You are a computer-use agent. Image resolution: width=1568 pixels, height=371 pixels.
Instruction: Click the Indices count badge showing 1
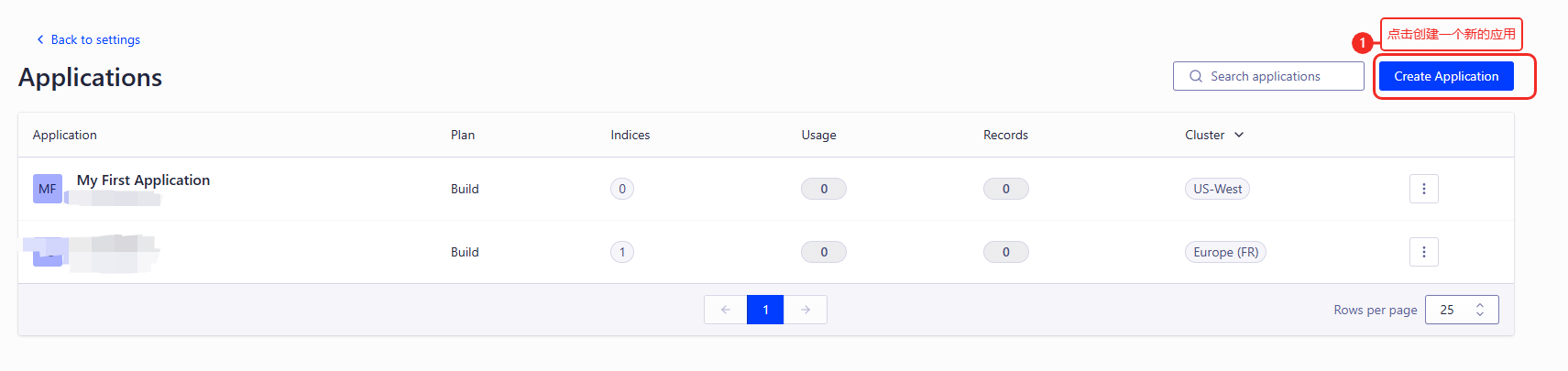click(x=622, y=252)
